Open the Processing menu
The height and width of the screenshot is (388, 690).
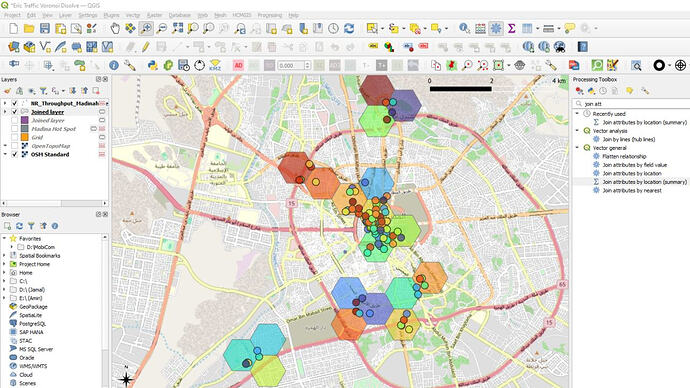[x=270, y=15]
